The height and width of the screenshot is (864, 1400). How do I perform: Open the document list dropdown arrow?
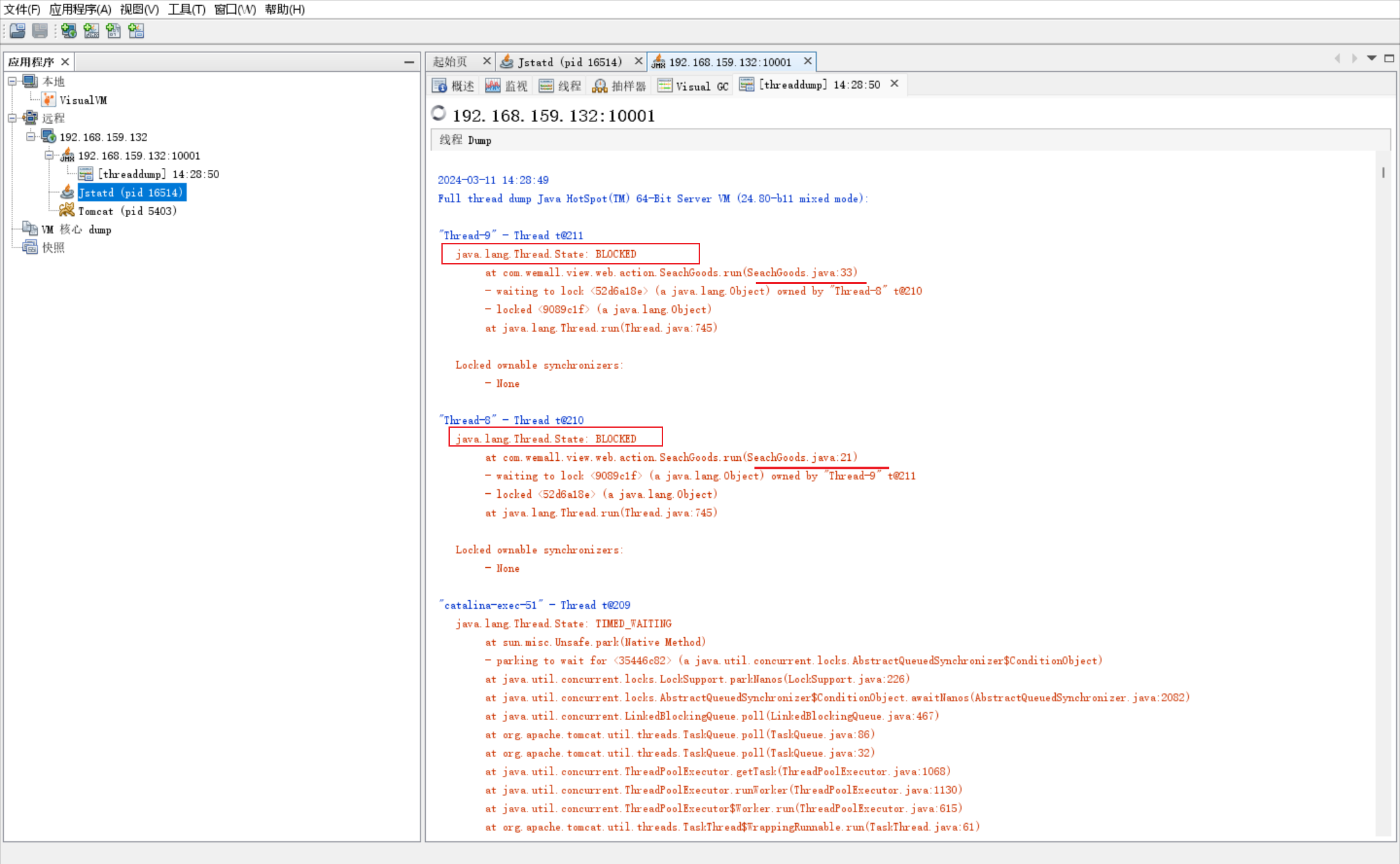tap(1371, 58)
